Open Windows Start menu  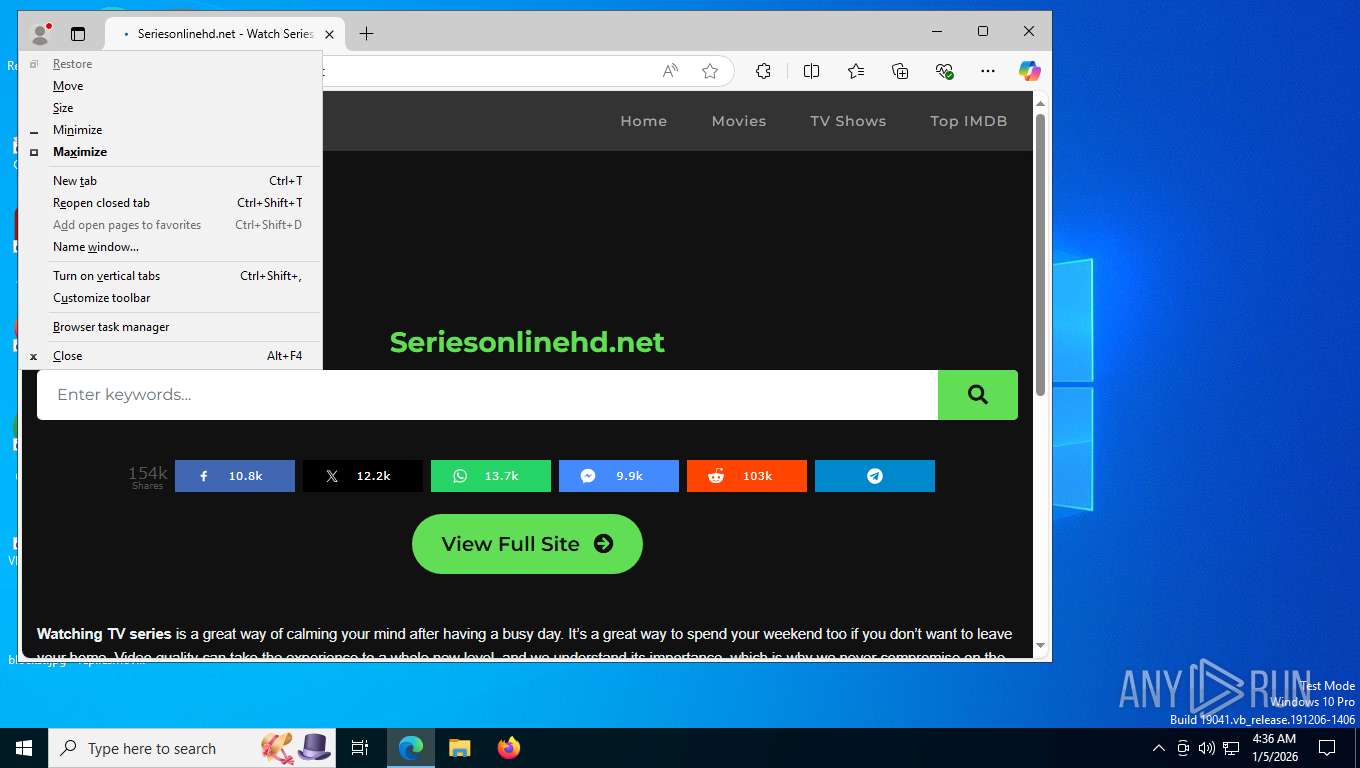pos(24,748)
